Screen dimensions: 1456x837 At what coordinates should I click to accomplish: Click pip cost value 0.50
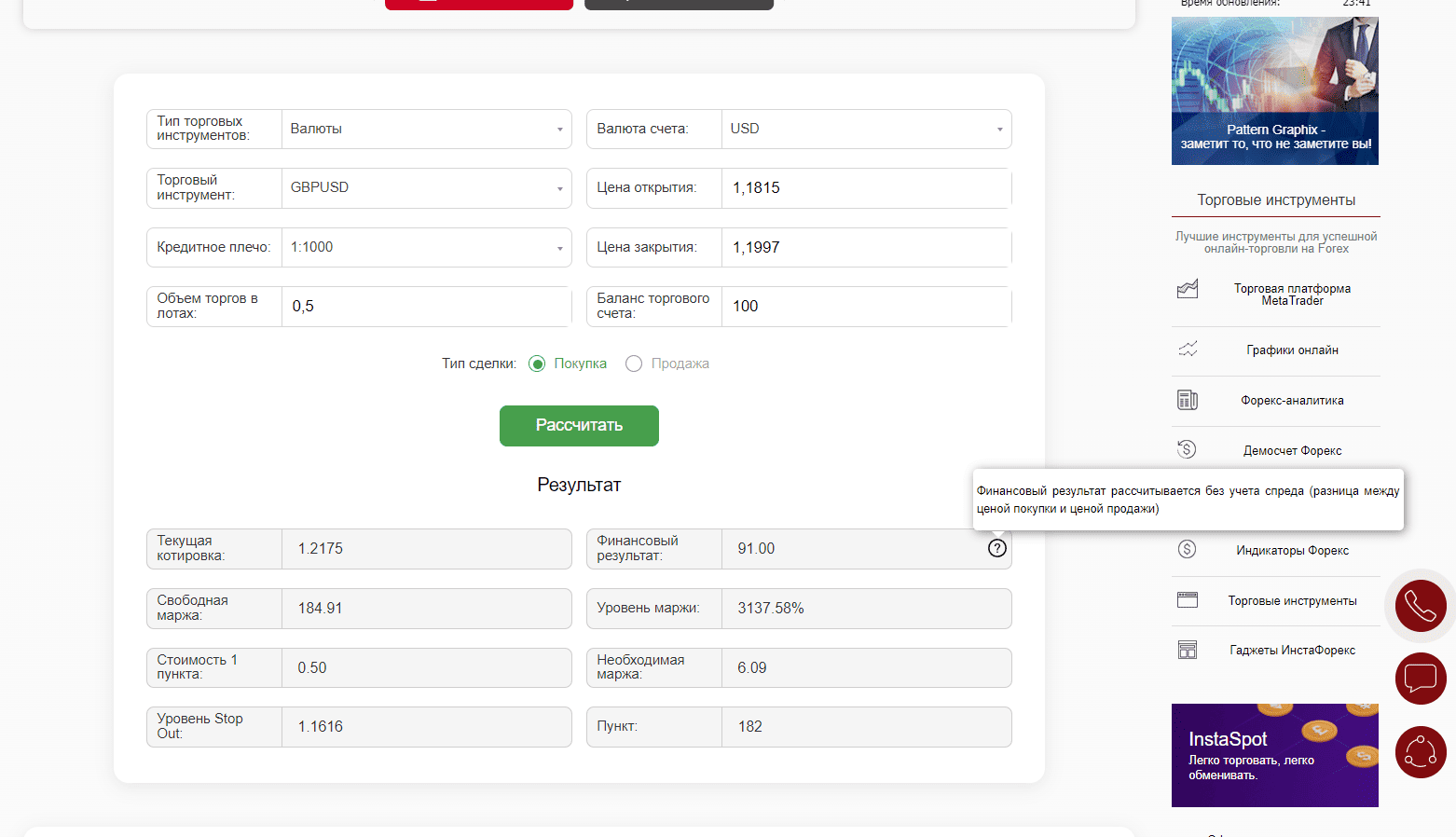312,668
